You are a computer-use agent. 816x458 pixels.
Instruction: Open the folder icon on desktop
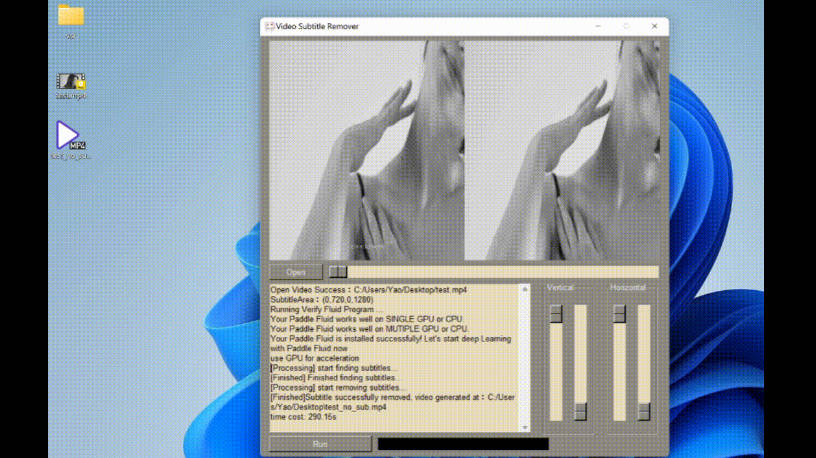click(x=71, y=15)
